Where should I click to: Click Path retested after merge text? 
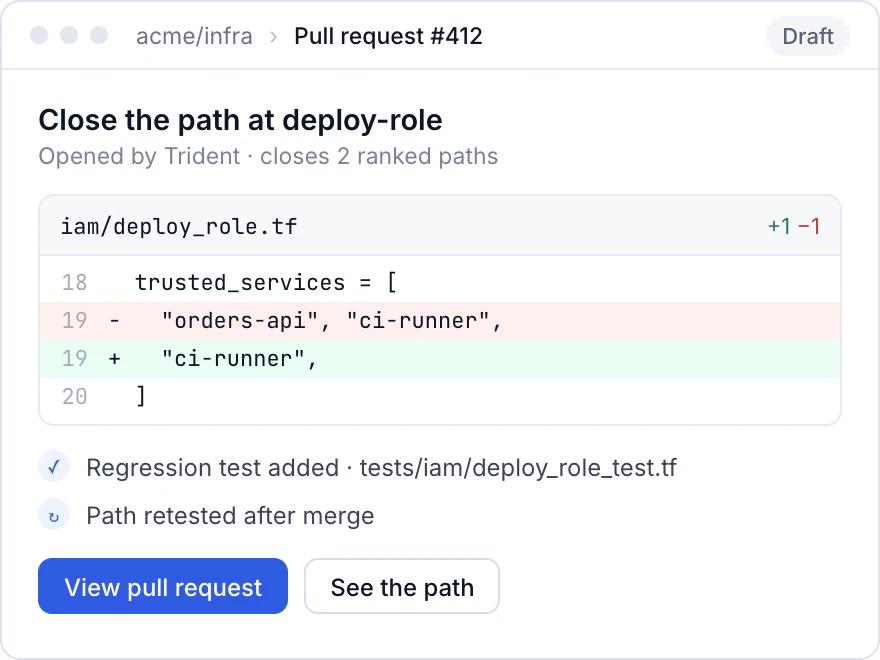230,516
